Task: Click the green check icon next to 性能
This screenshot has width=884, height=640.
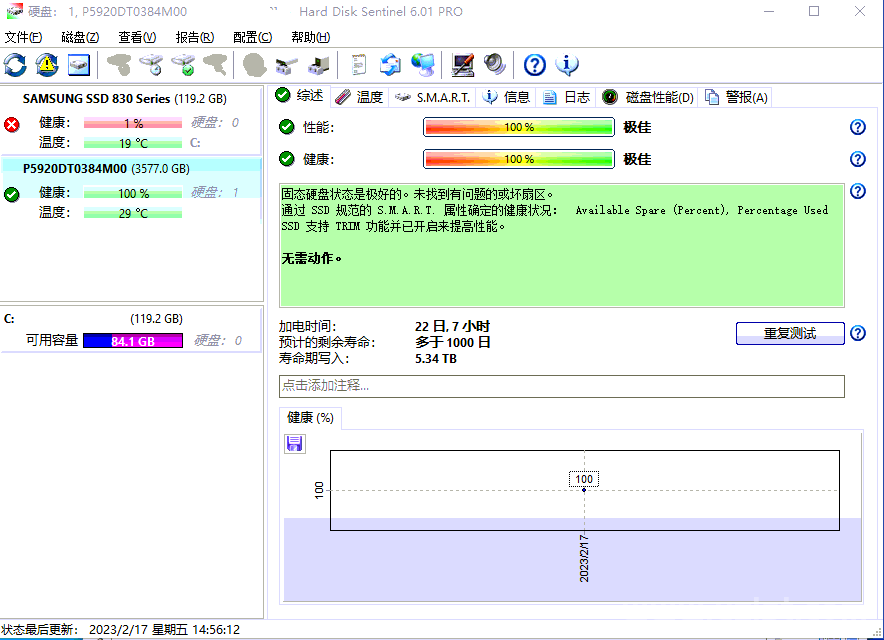Action: [287, 127]
